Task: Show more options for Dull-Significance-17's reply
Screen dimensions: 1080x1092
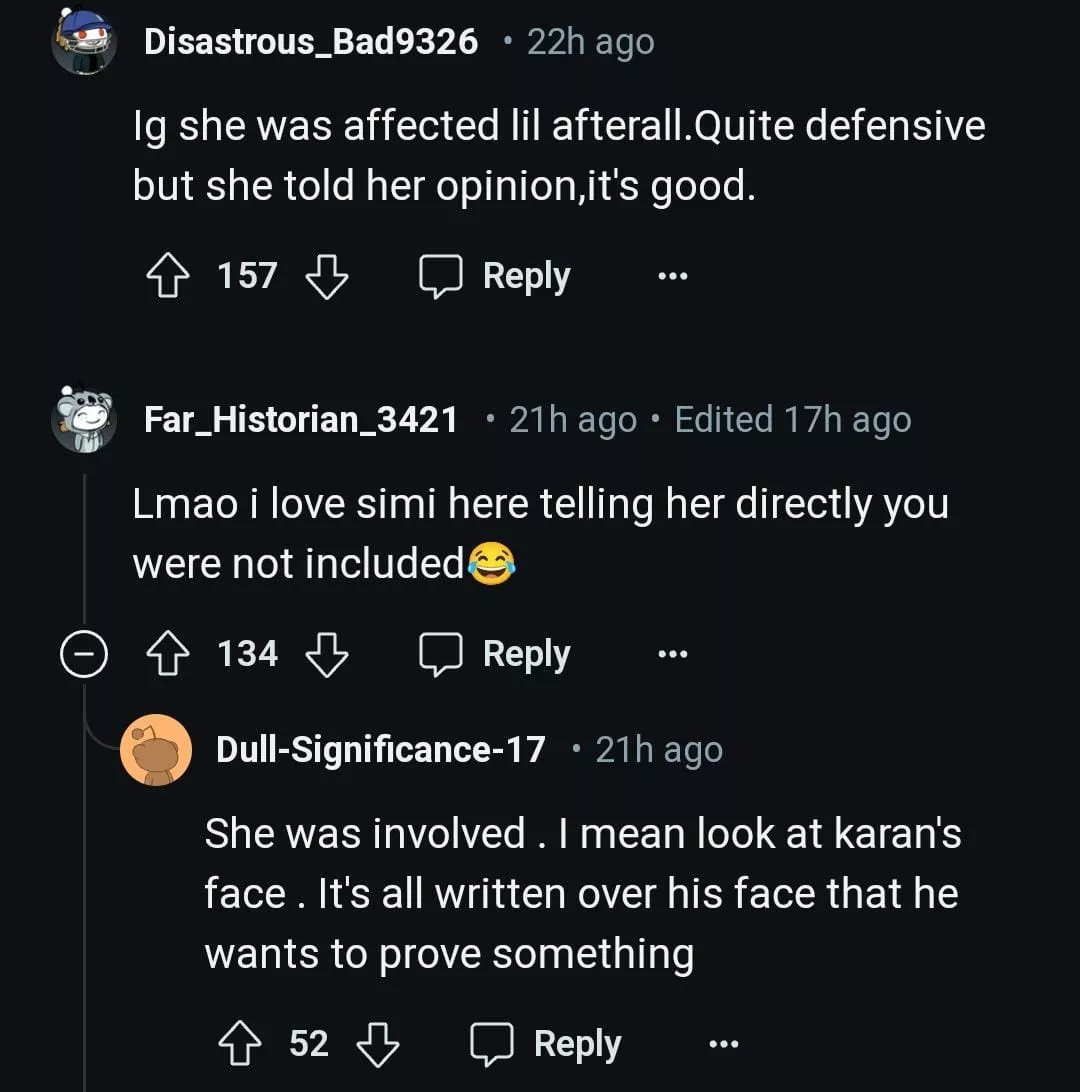Action: click(723, 1044)
